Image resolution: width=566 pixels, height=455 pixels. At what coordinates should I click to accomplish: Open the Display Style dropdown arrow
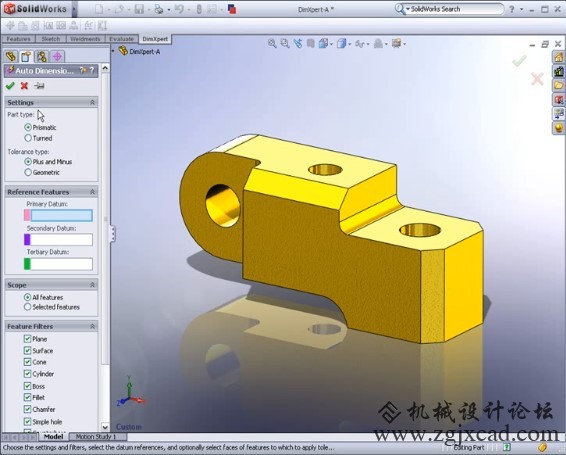tap(349, 44)
